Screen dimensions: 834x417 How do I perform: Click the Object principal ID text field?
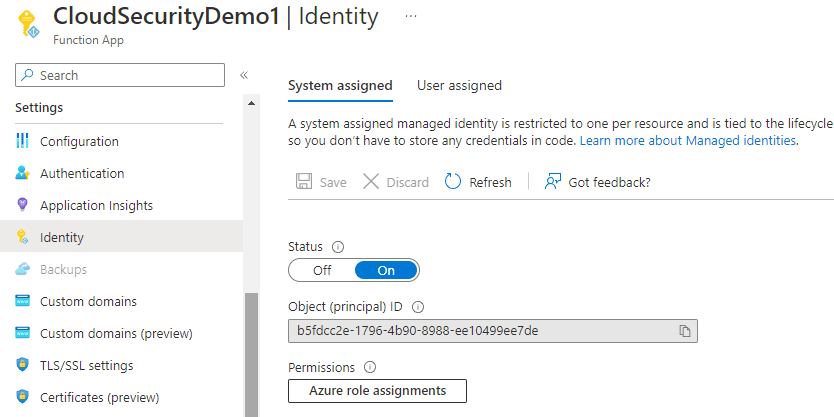[x=493, y=331]
